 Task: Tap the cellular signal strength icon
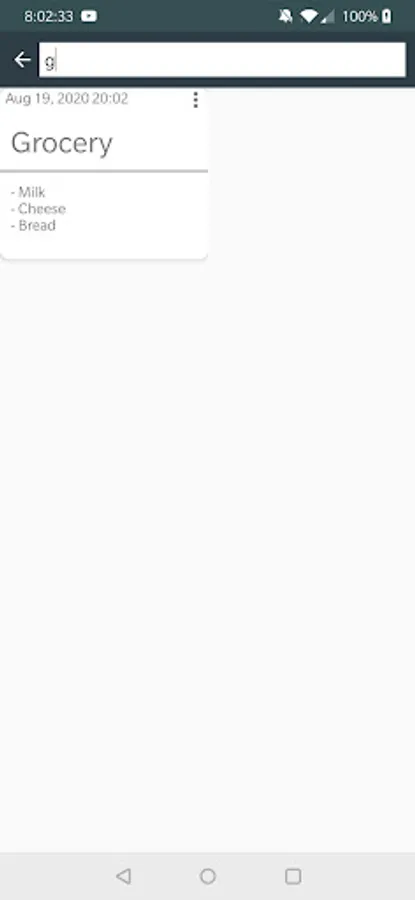(327, 17)
